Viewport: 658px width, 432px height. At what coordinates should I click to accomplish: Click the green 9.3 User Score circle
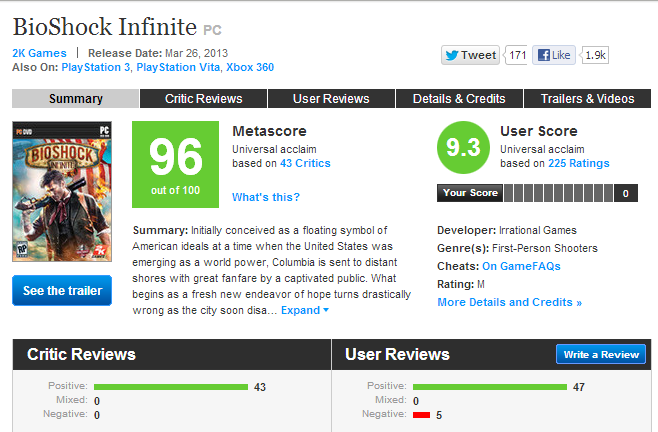[x=463, y=147]
